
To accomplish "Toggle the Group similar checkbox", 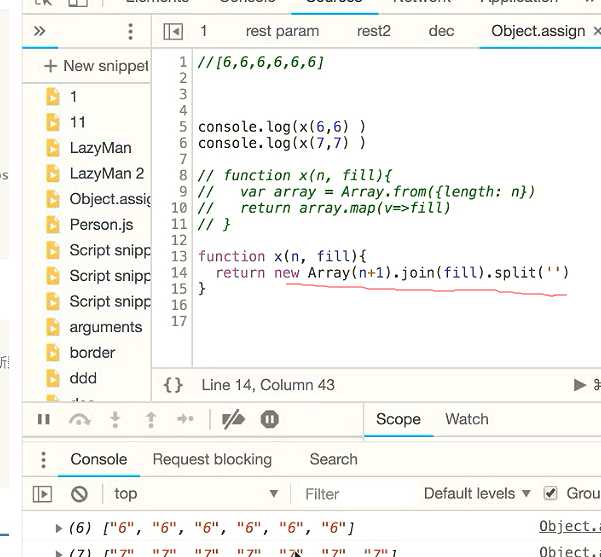I will 551,493.
